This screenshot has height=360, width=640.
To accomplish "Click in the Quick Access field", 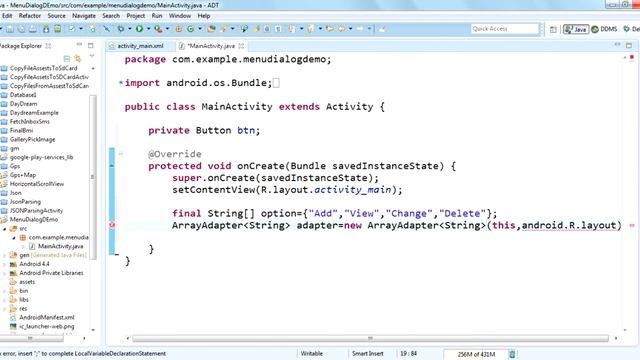I will click(504, 29).
